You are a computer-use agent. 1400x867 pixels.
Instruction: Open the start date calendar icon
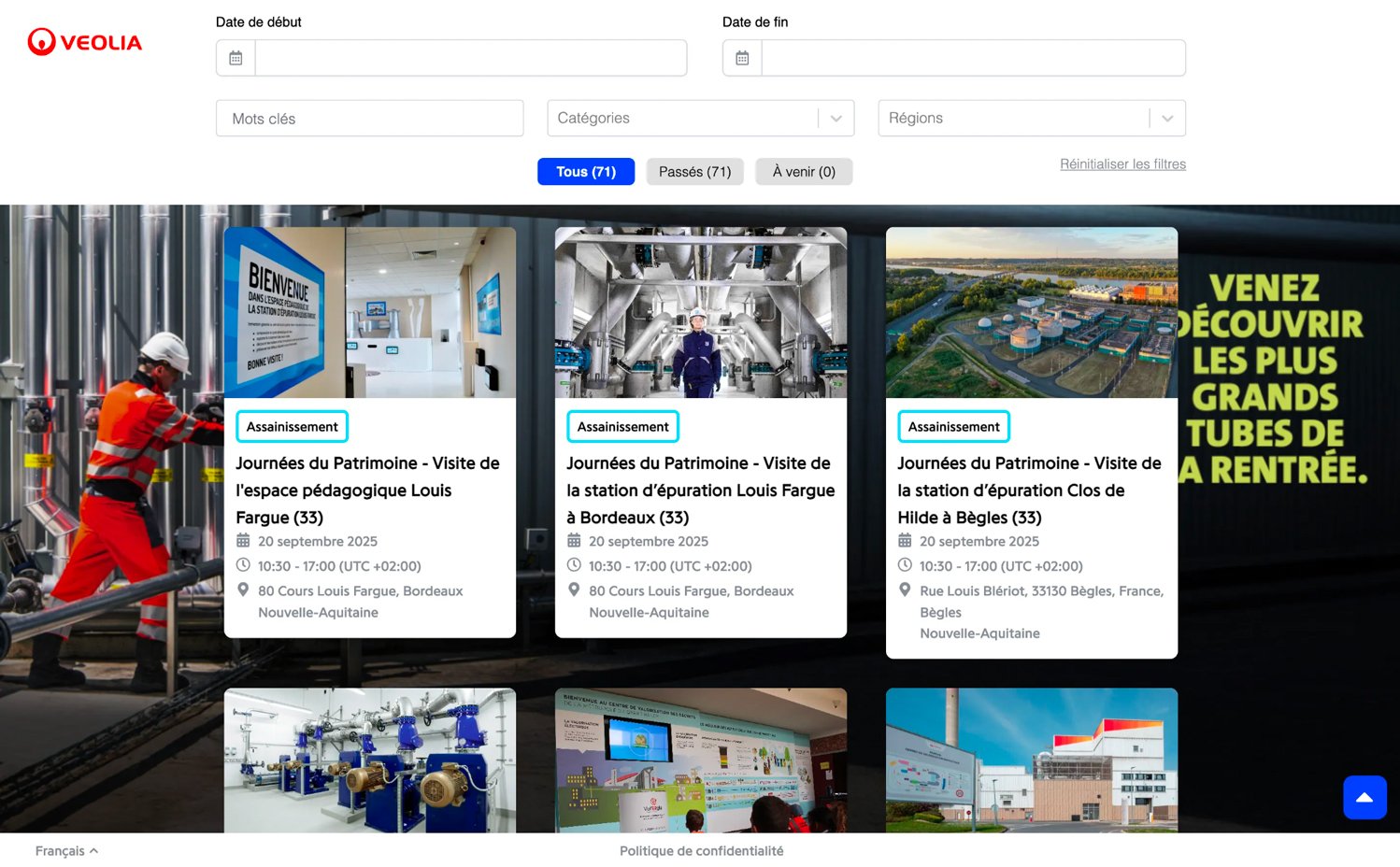[x=236, y=58]
